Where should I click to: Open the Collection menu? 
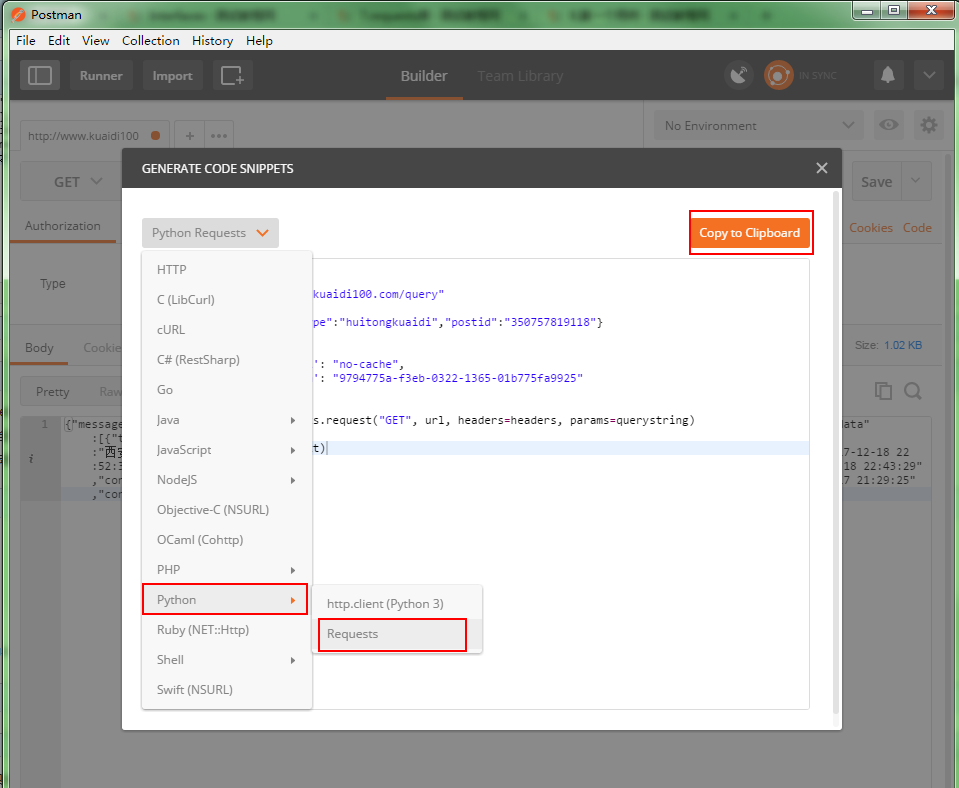[x=150, y=40]
